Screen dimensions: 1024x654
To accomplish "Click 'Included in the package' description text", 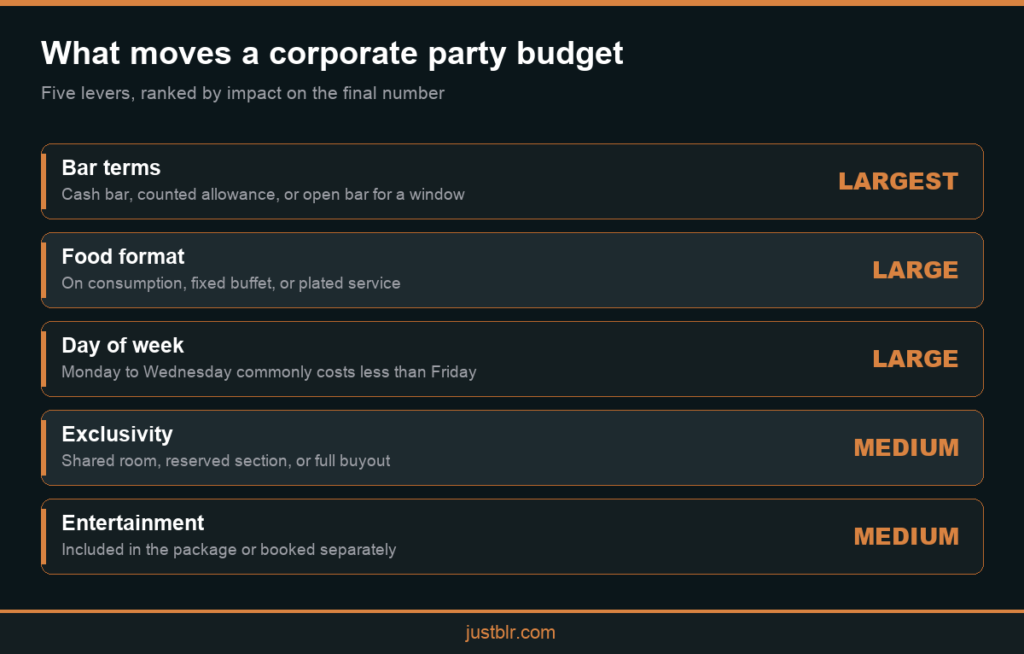I will (x=229, y=550).
